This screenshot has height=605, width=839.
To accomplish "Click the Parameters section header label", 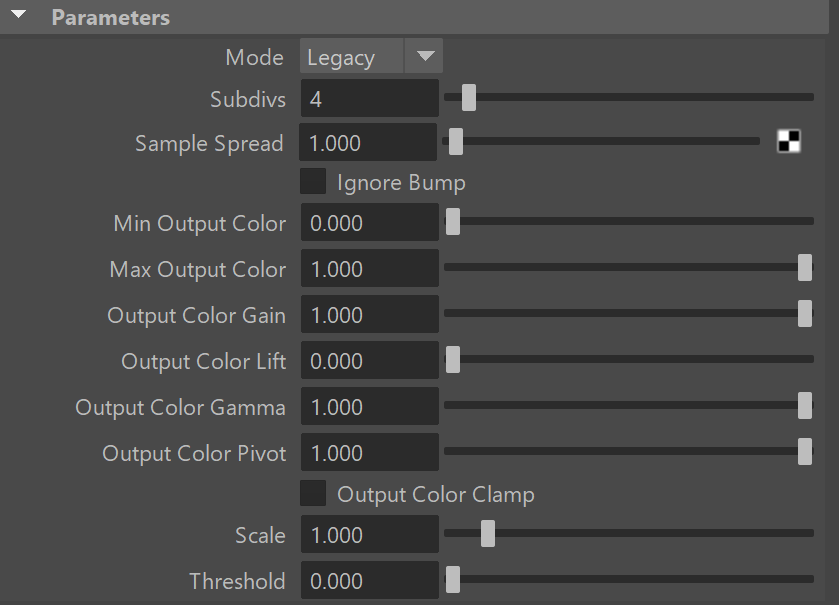I will tap(111, 18).
